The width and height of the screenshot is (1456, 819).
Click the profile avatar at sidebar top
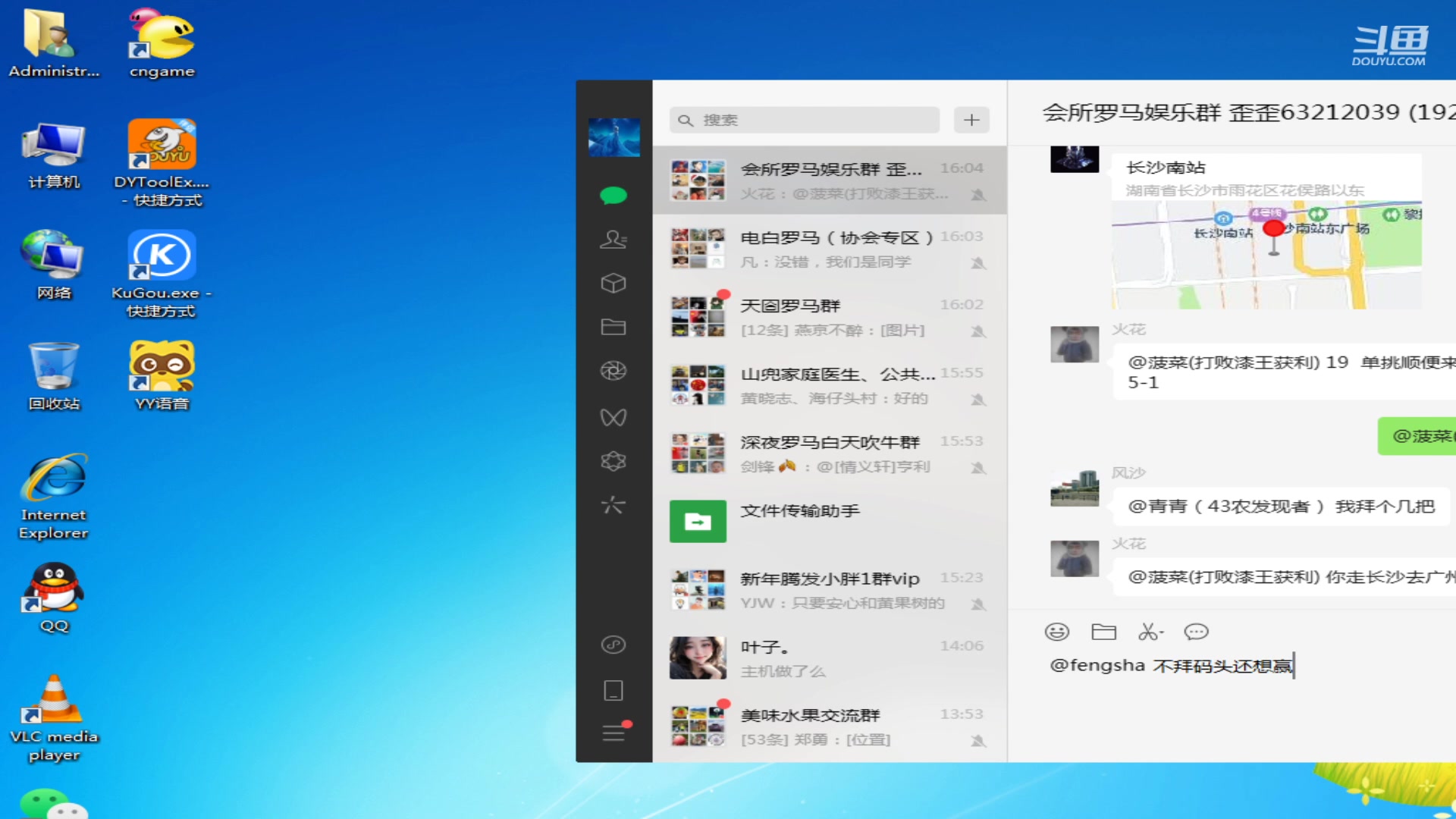pos(613,137)
